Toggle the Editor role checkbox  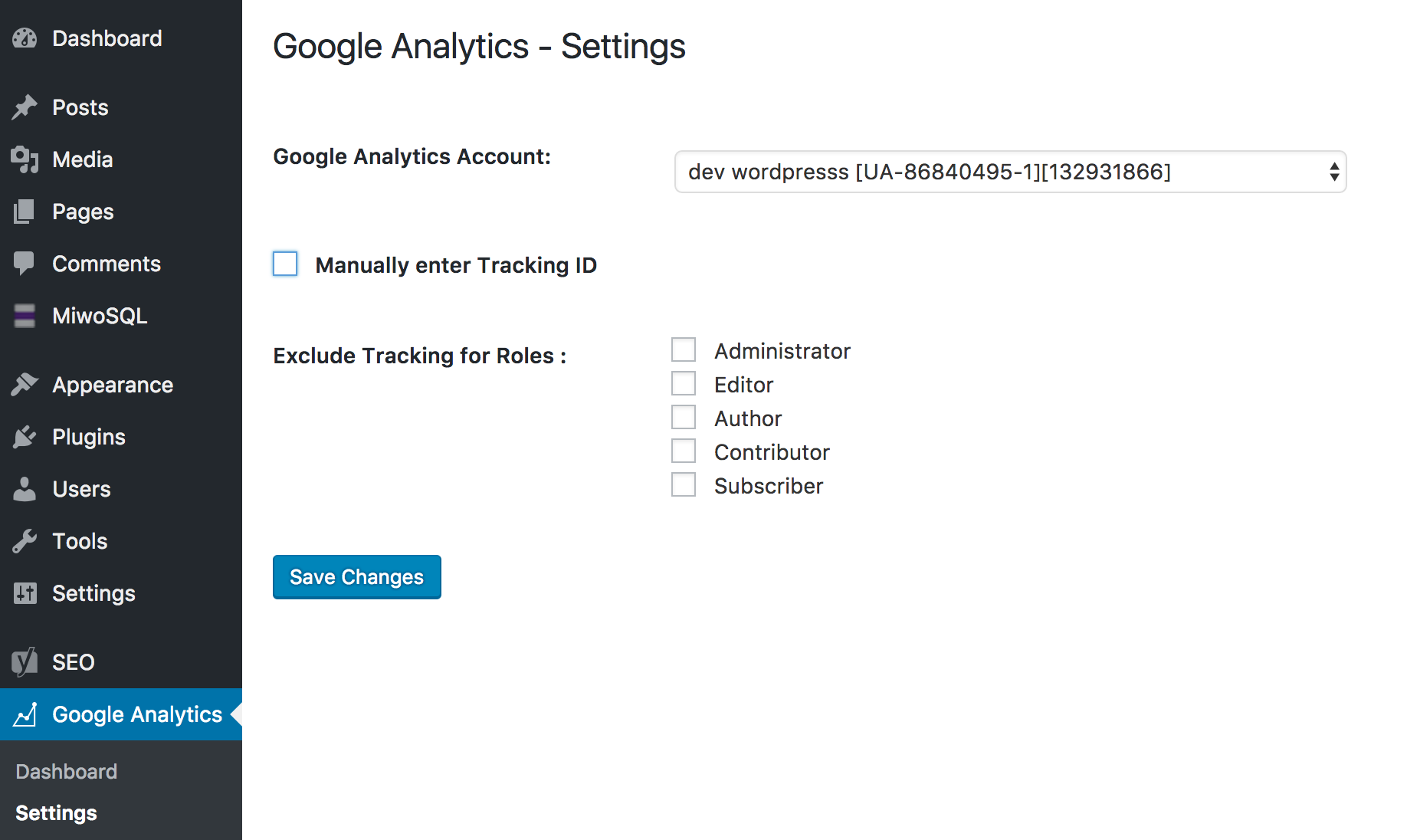pyautogui.click(x=684, y=383)
